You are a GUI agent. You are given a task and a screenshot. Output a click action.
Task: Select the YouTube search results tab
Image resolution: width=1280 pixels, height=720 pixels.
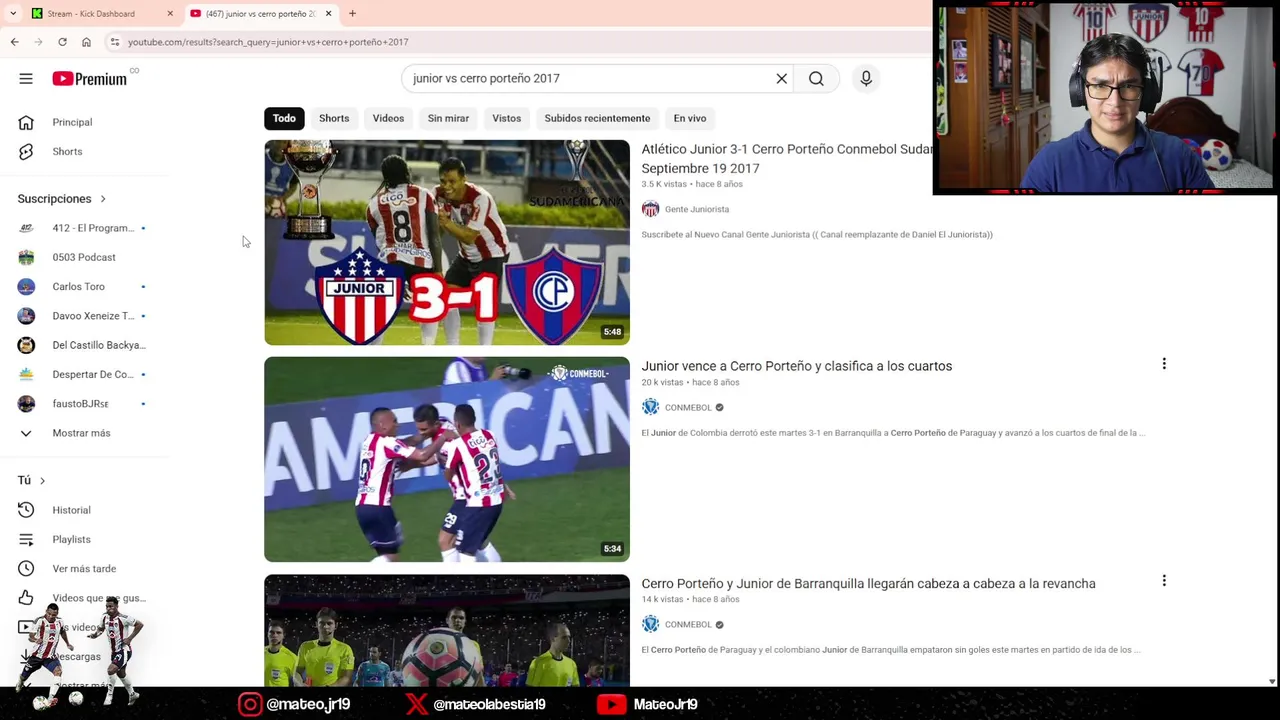click(260, 13)
